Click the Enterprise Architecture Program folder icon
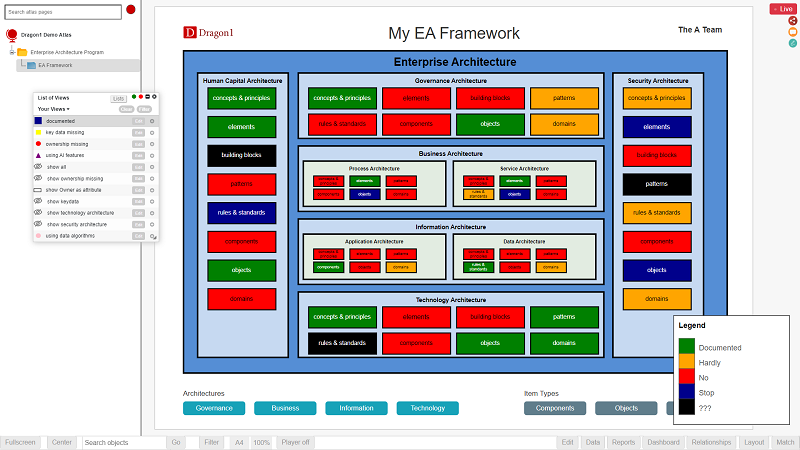 point(22,52)
